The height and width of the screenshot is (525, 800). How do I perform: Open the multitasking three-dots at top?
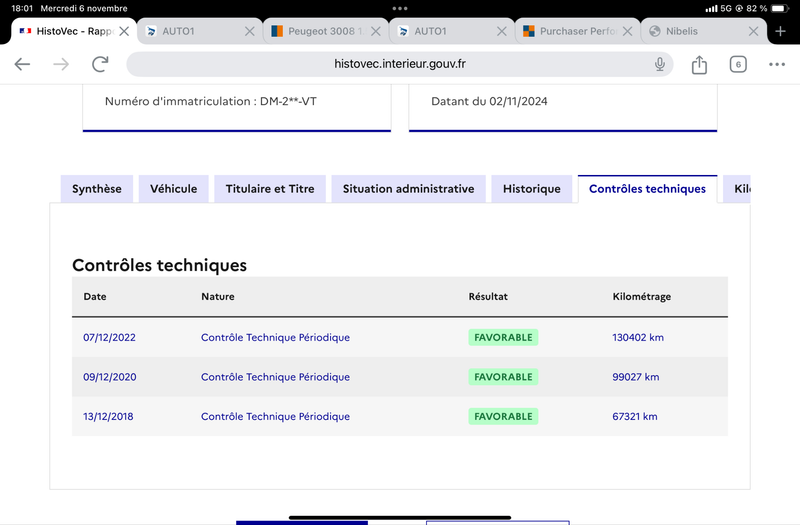click(400, 8)
